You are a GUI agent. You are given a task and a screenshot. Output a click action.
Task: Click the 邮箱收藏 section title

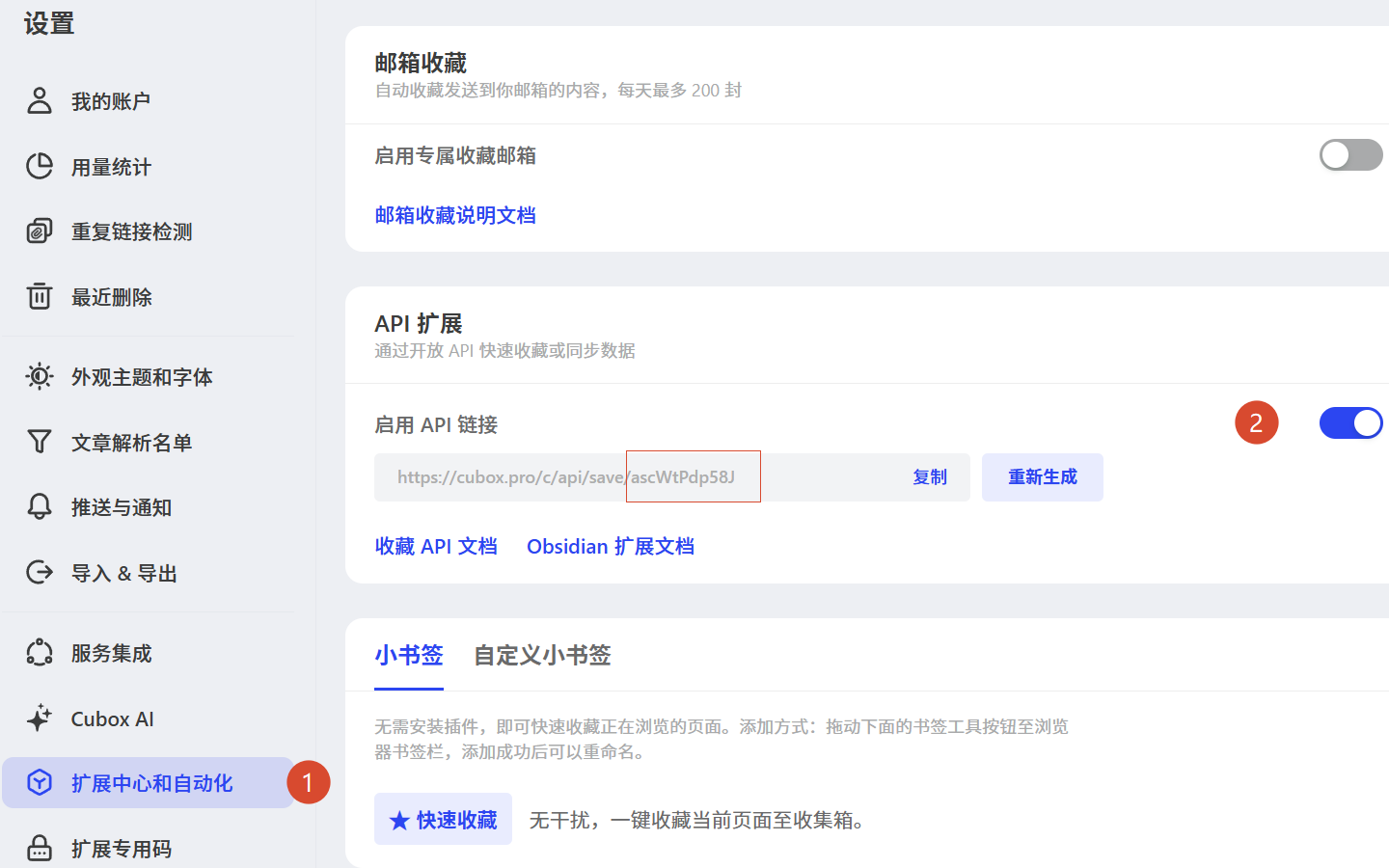tap(421, 63)
